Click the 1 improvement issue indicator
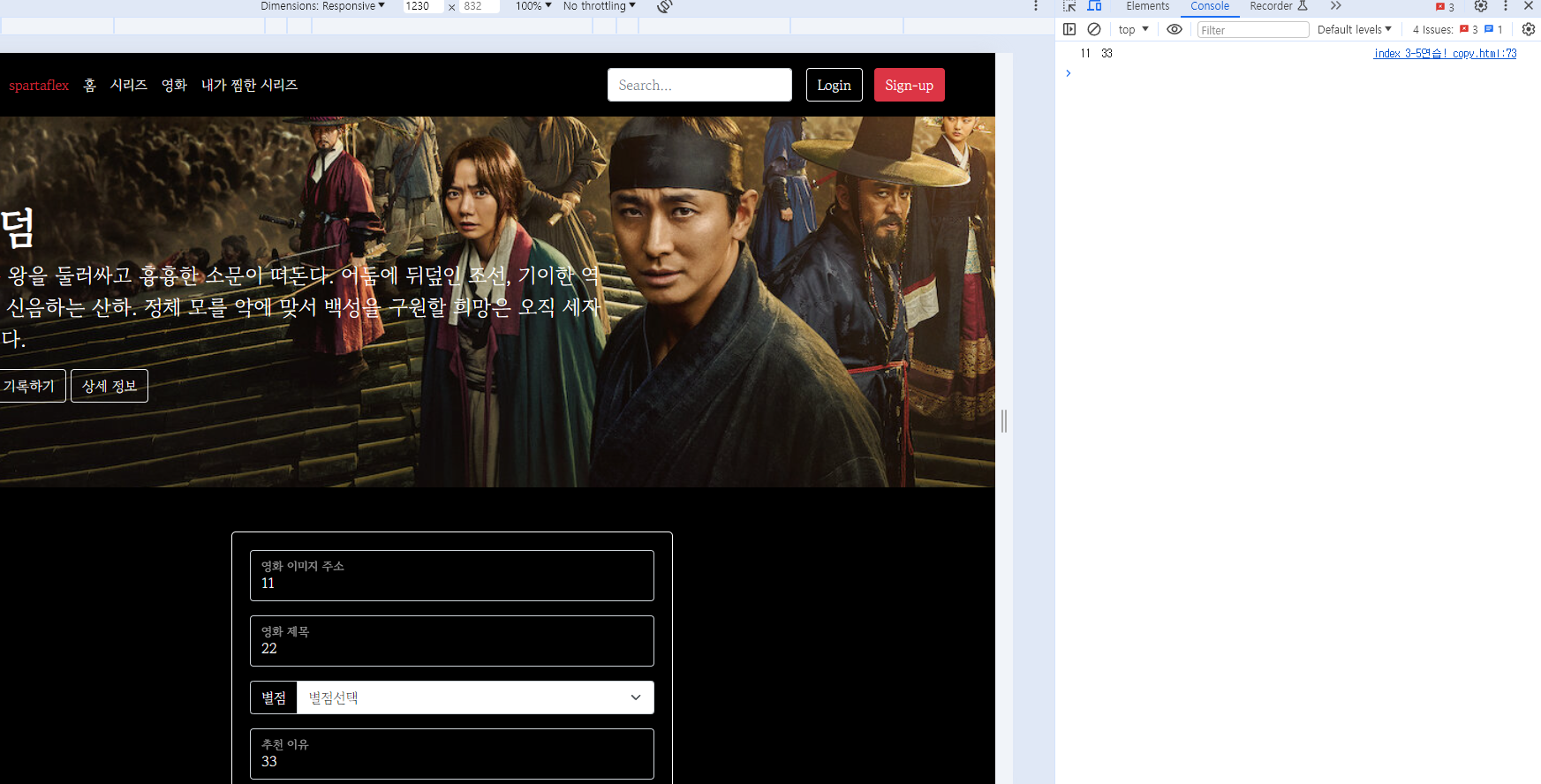1541x784 pixels. click(x=1493, y=29)
